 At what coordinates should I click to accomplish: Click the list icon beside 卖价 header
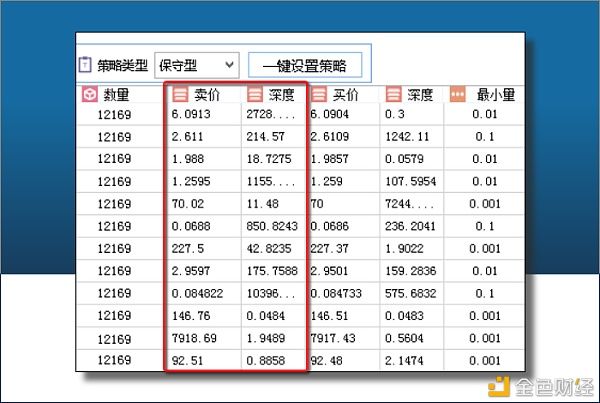pos(180,94)
